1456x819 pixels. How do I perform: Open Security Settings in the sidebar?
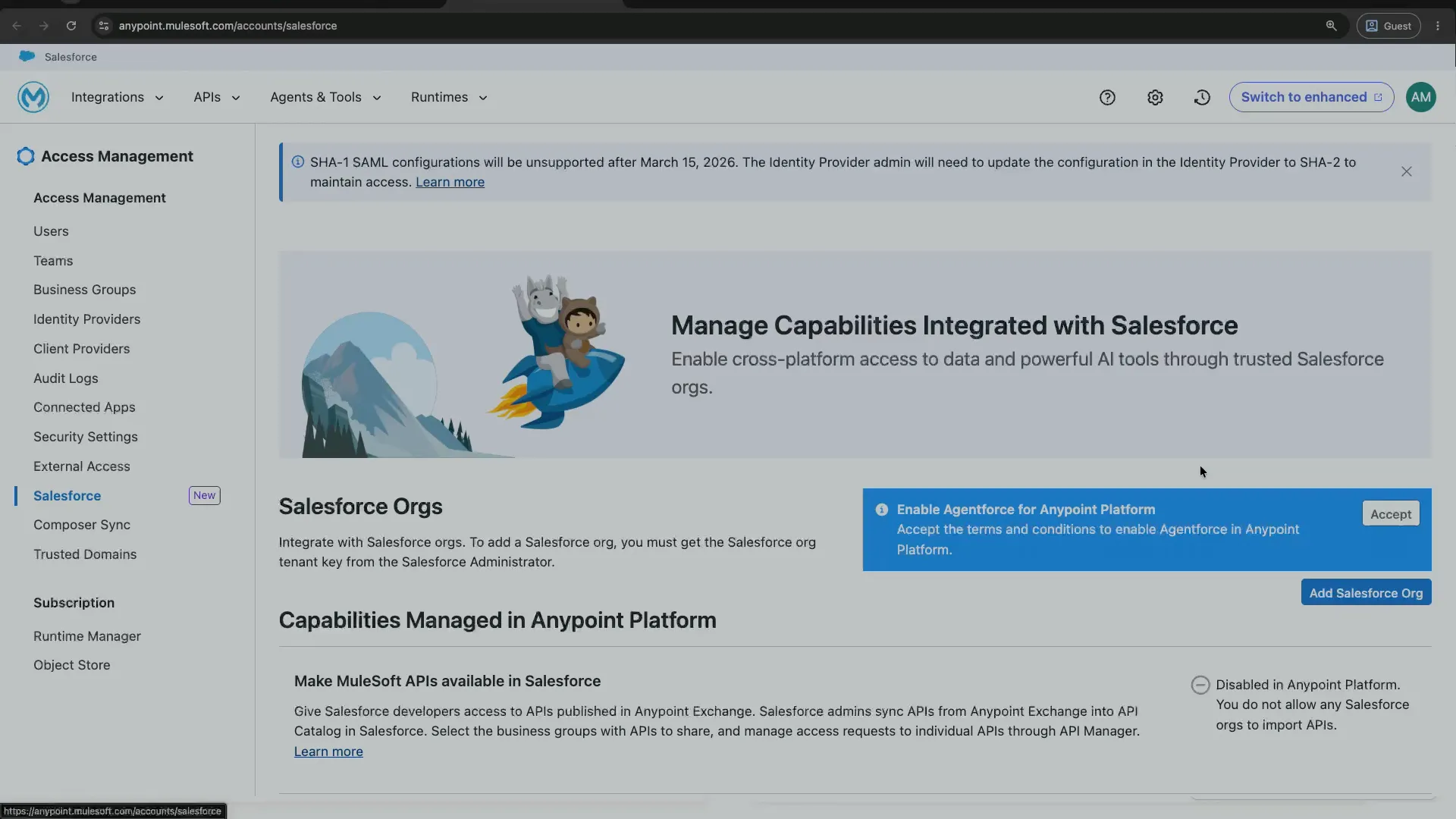86,437
